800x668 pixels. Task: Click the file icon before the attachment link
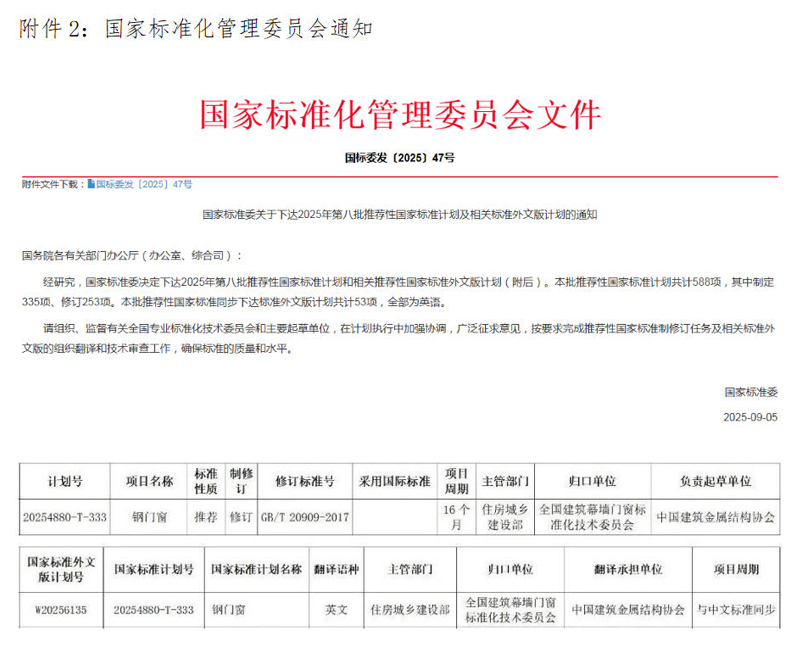pyautogui.click(x=91, y=185)
